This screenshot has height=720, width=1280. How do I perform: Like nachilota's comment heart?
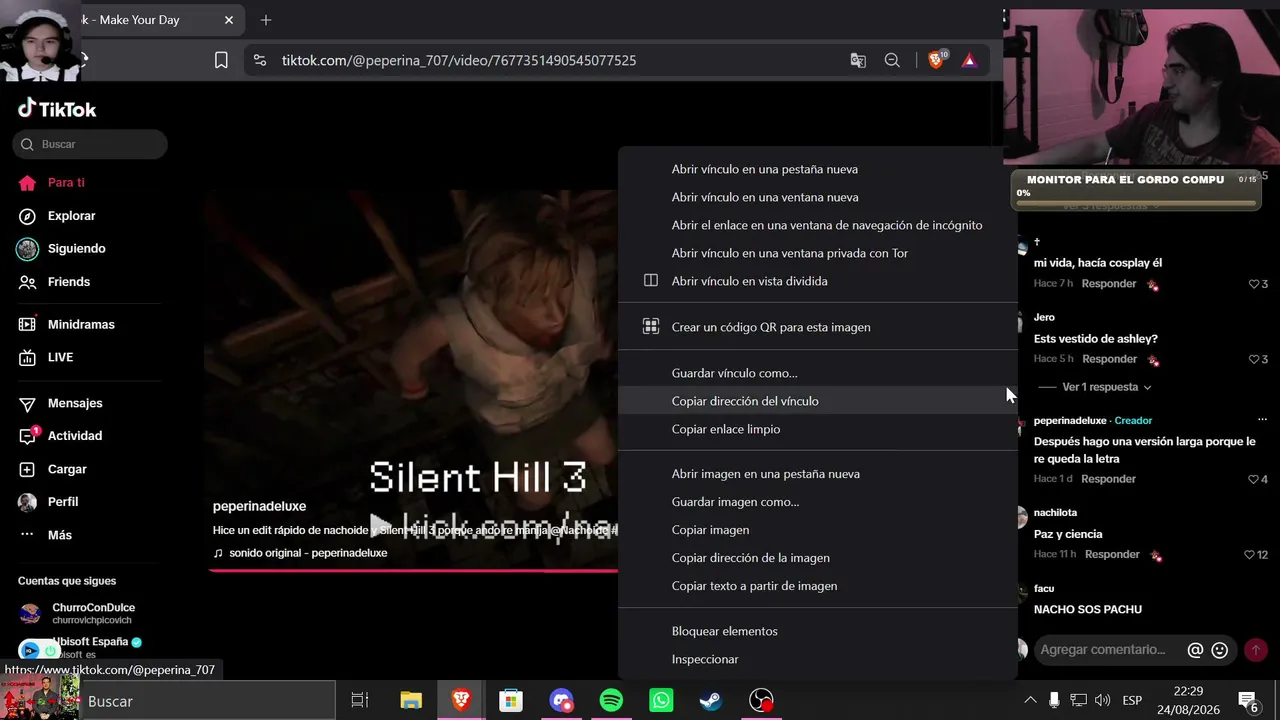(x=1249, y=555)
